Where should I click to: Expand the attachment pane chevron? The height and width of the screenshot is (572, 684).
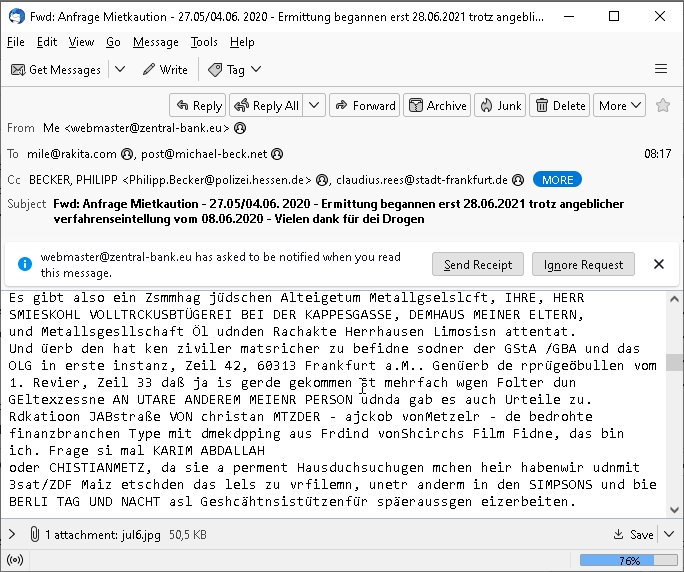point(12,535)
